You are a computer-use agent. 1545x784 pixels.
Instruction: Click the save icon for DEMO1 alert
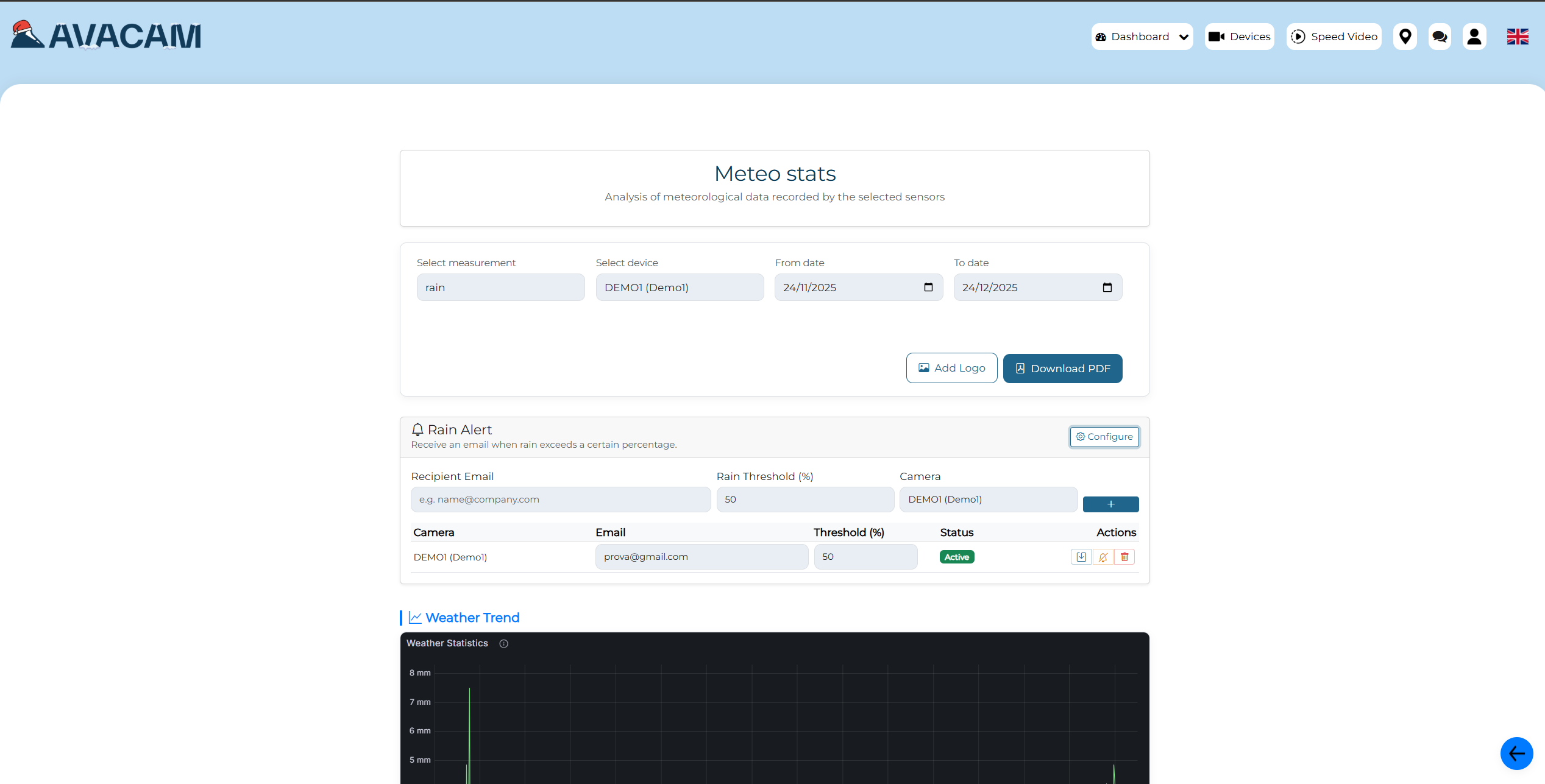coord(1081,557)
